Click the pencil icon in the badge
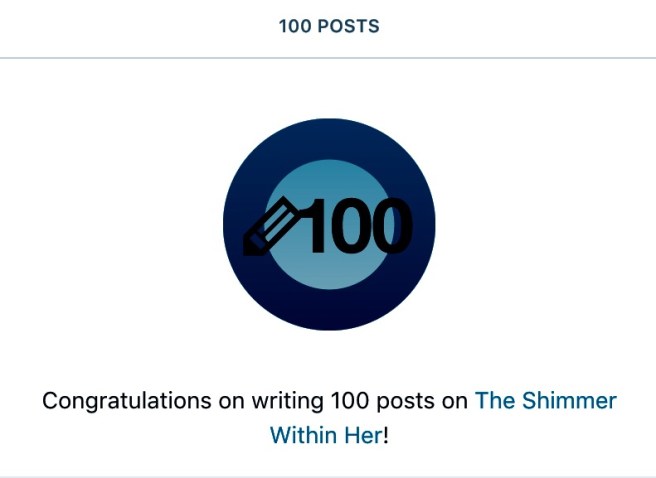This screenshot has width=656, height=478. 270,228
